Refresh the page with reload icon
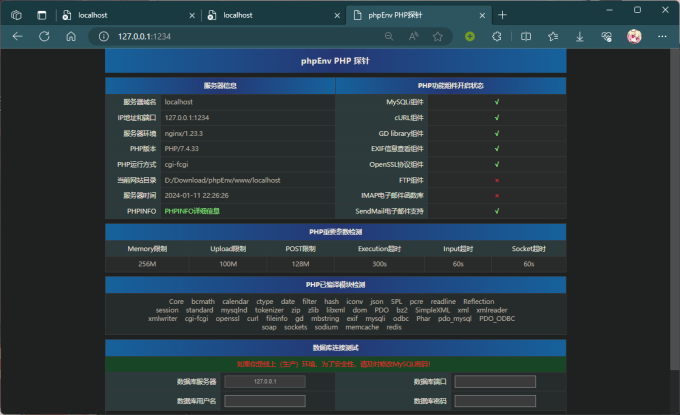This screenshot has width=680, height=415. [x=44, y=36]
